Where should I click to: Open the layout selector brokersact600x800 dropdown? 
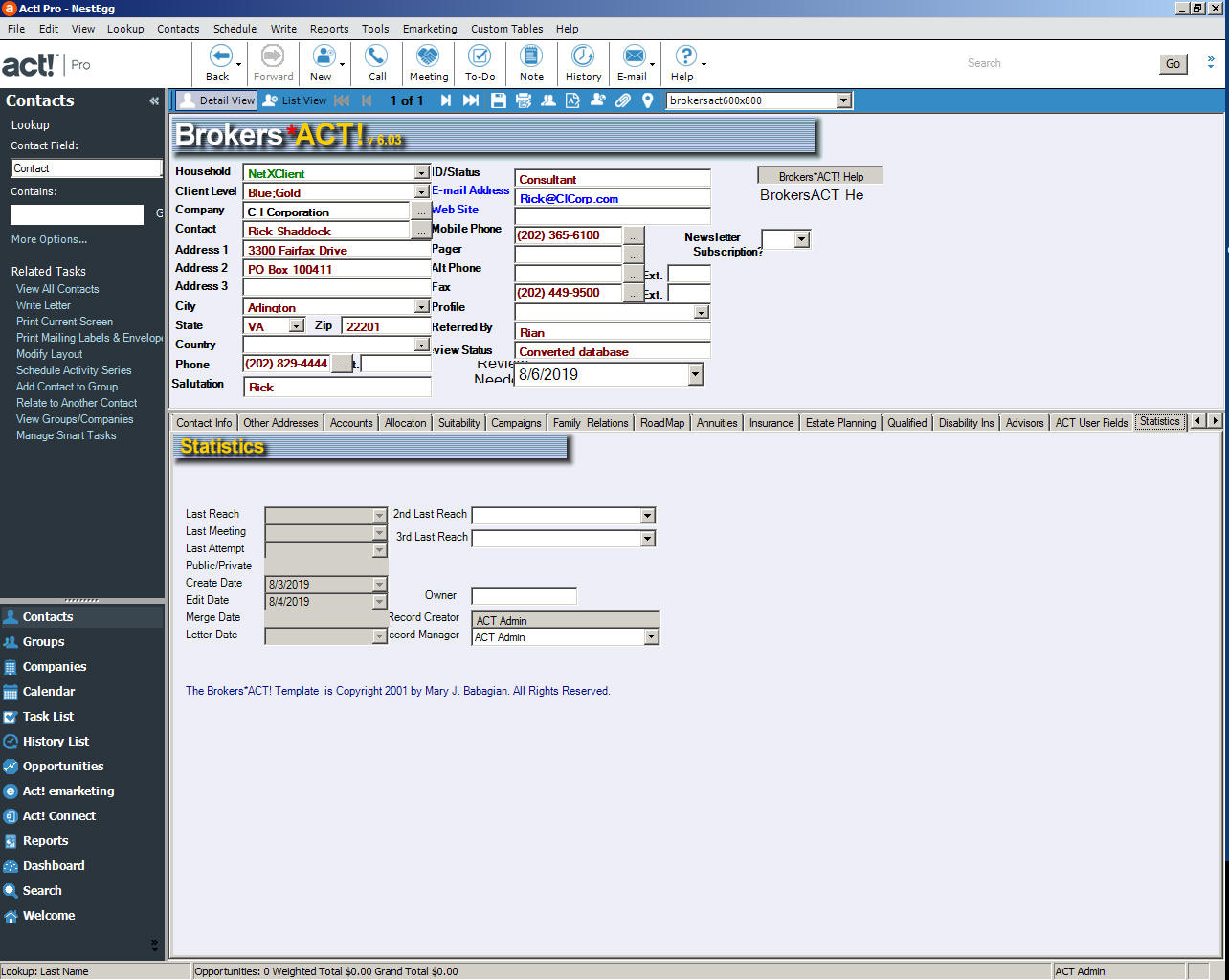pyautogui.click(x=843, y=100)
